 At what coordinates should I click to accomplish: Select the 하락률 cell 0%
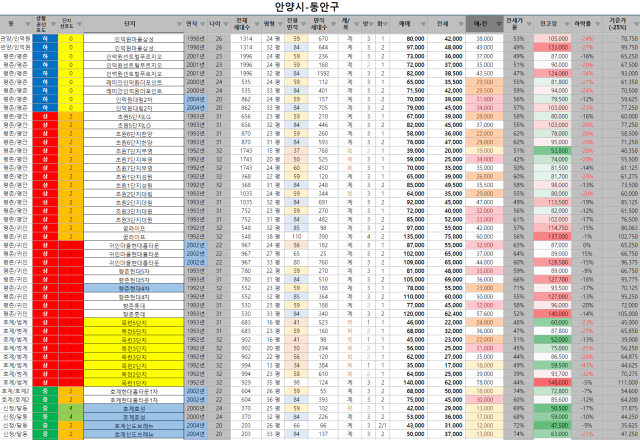pos(587,245)
